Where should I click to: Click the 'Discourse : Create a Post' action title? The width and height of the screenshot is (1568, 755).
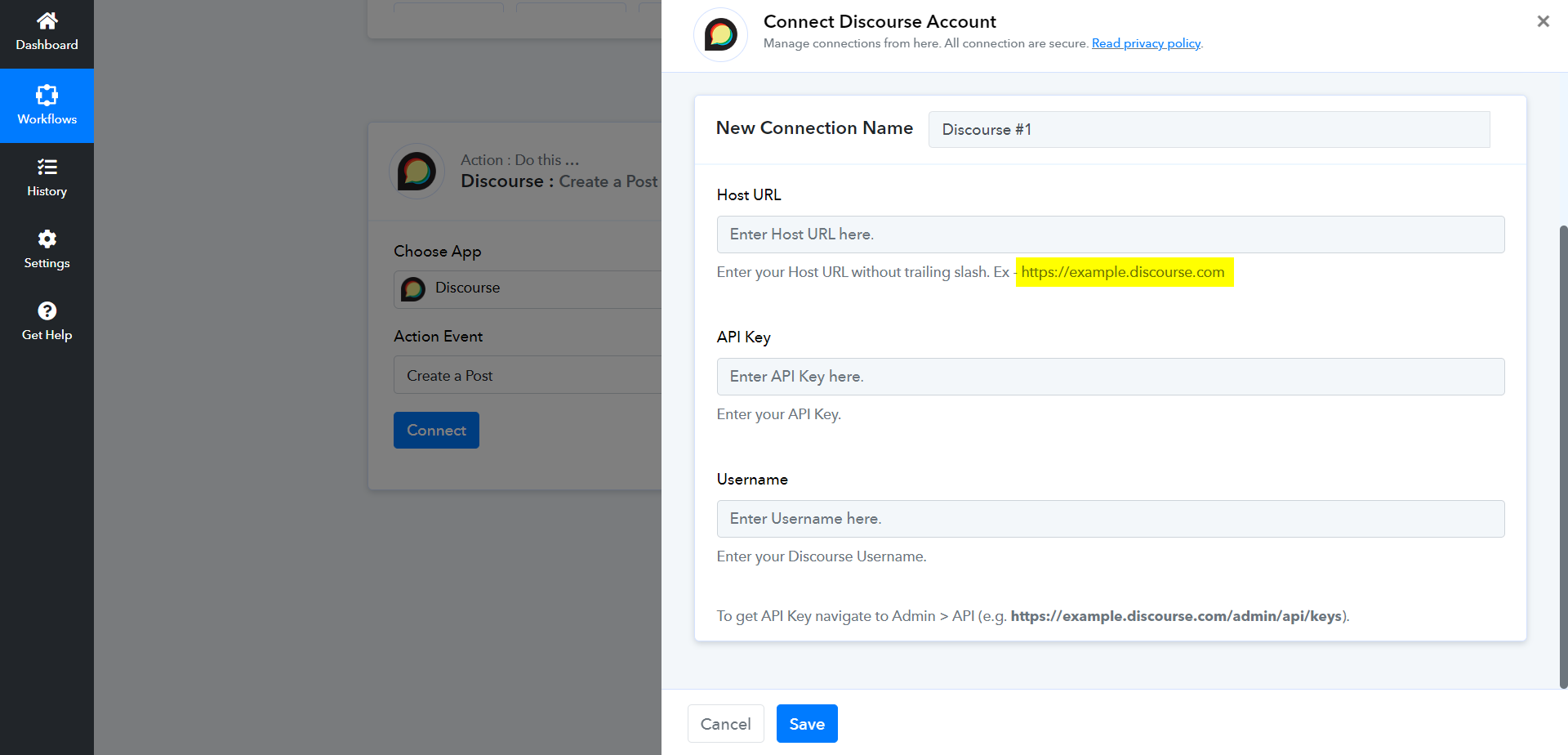pos(559,181)
